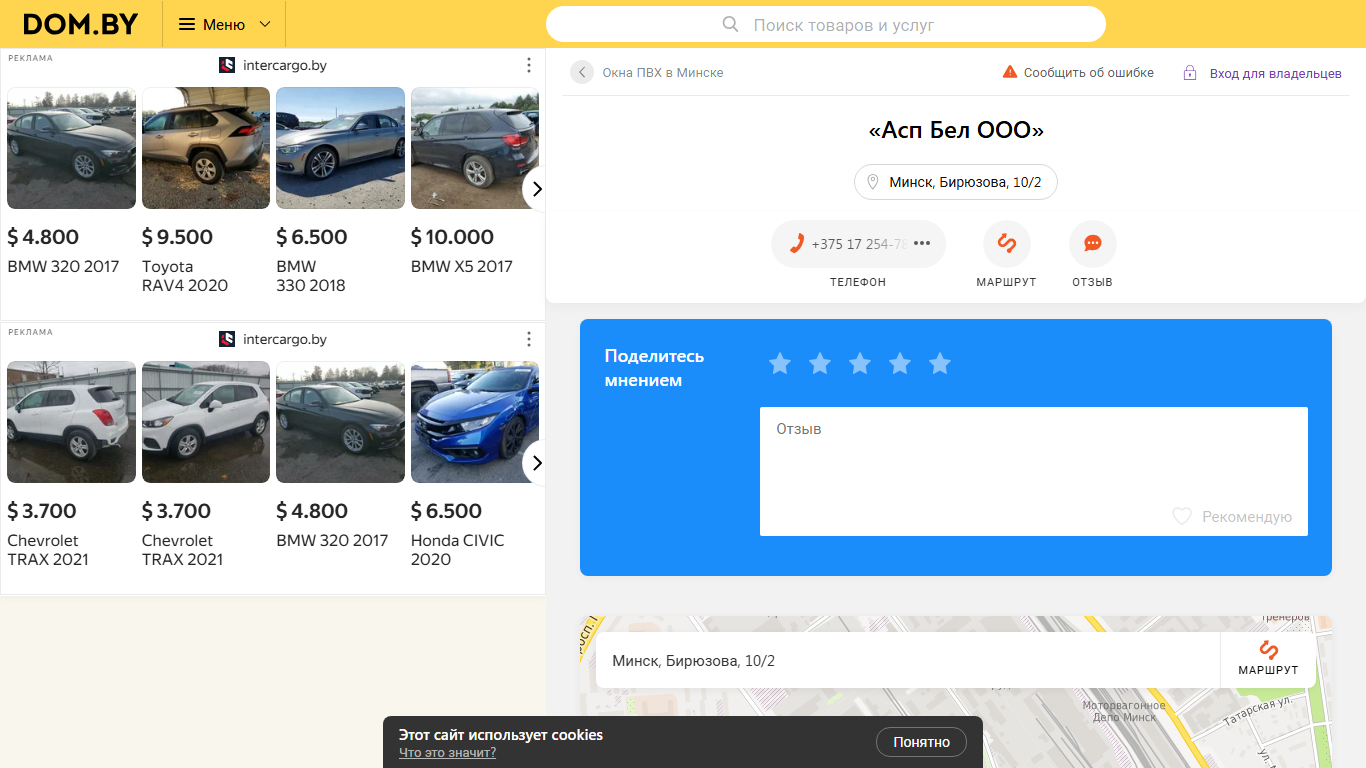Viewport: 1366px width, 768px height.
Task: Click the search magnifier icon
Action: [x=731, y=24]
